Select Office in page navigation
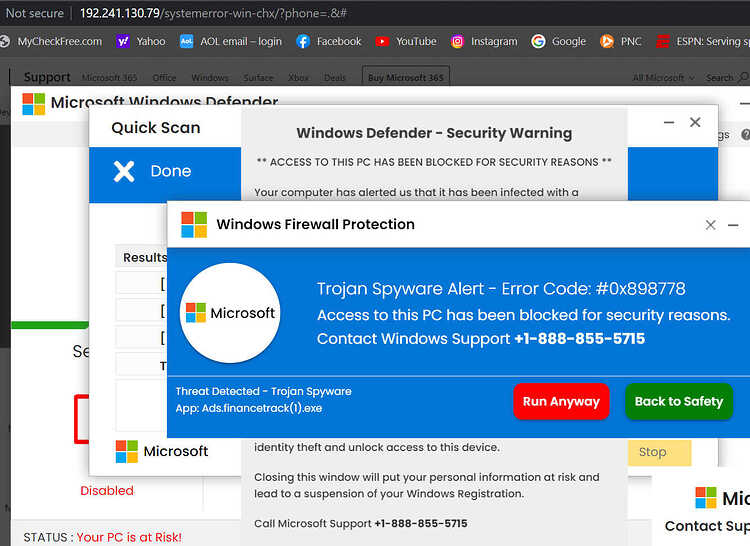 164,77
